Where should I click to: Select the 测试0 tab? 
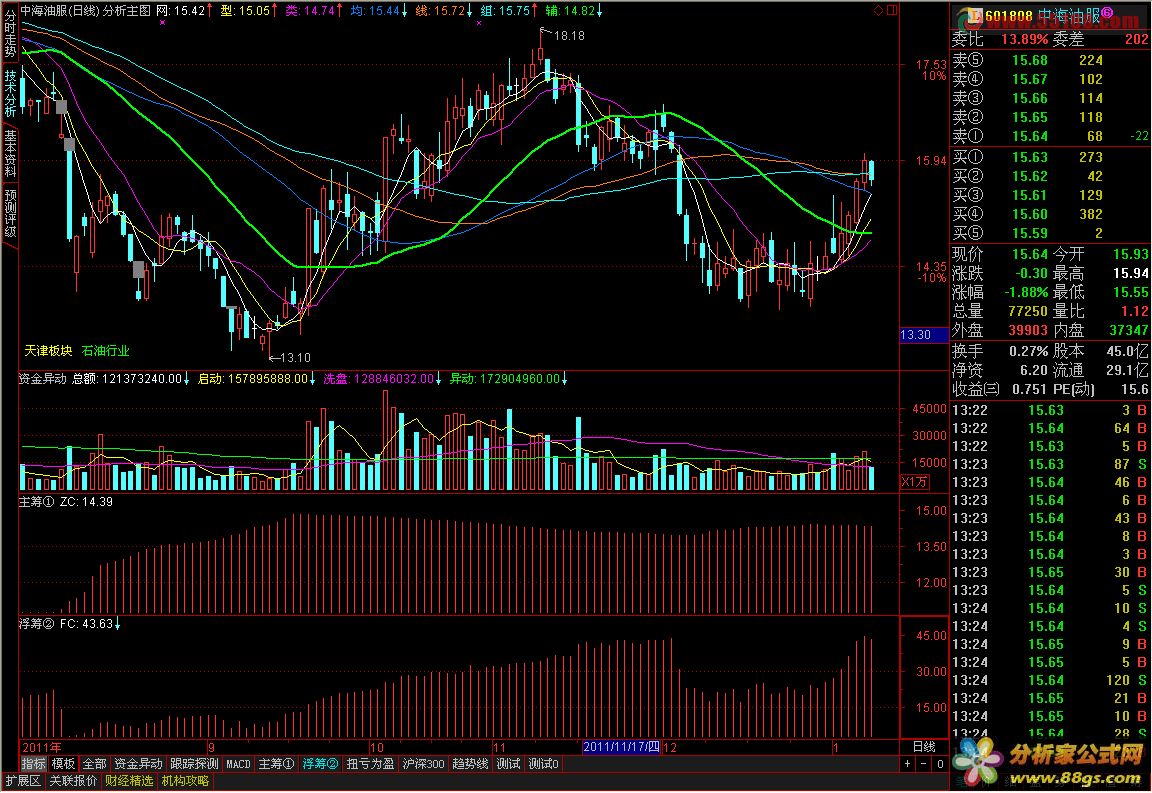click(x=544, y=764)
